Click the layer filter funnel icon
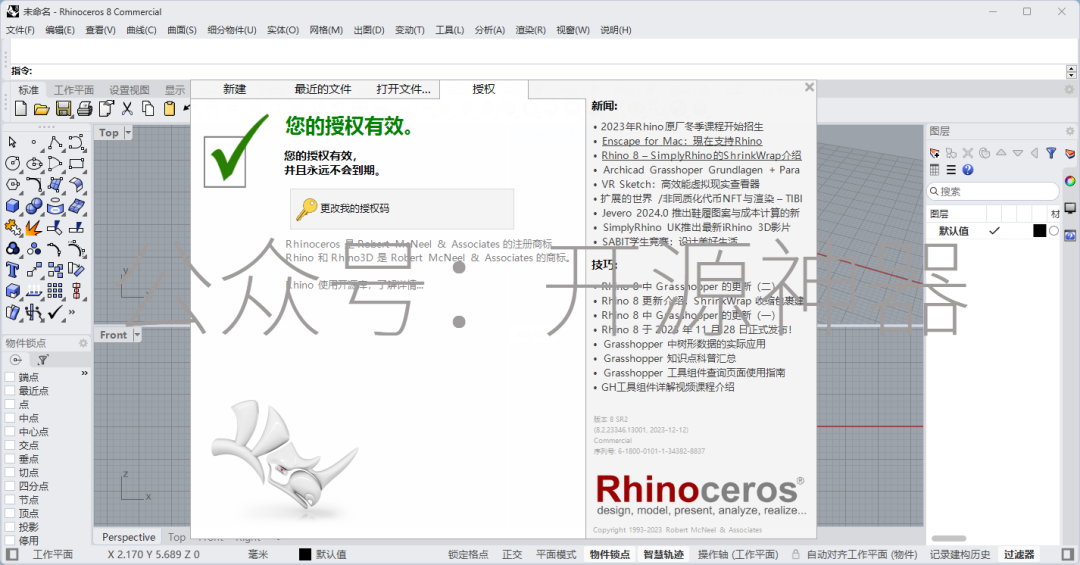 [1051, 153]
